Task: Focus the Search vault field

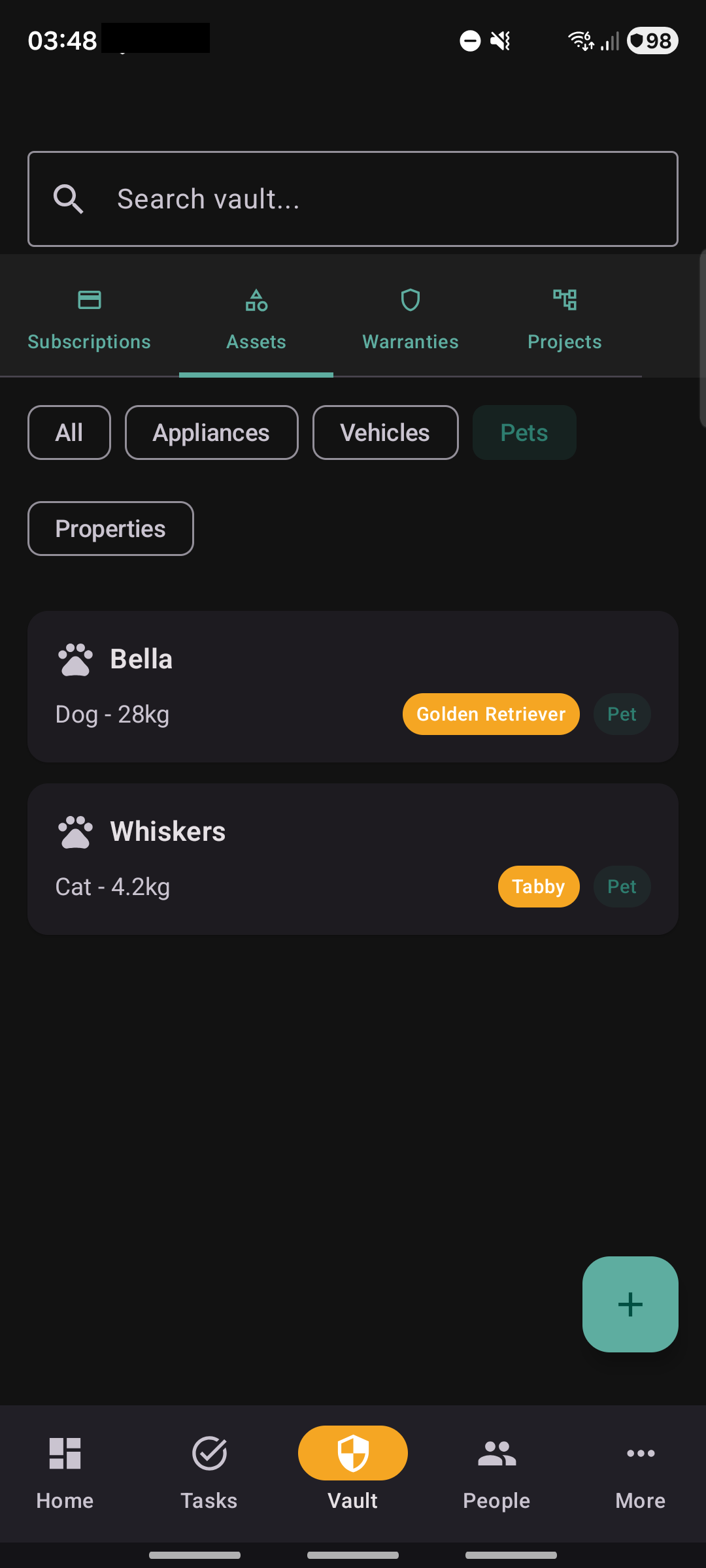Action: point(353,199)
